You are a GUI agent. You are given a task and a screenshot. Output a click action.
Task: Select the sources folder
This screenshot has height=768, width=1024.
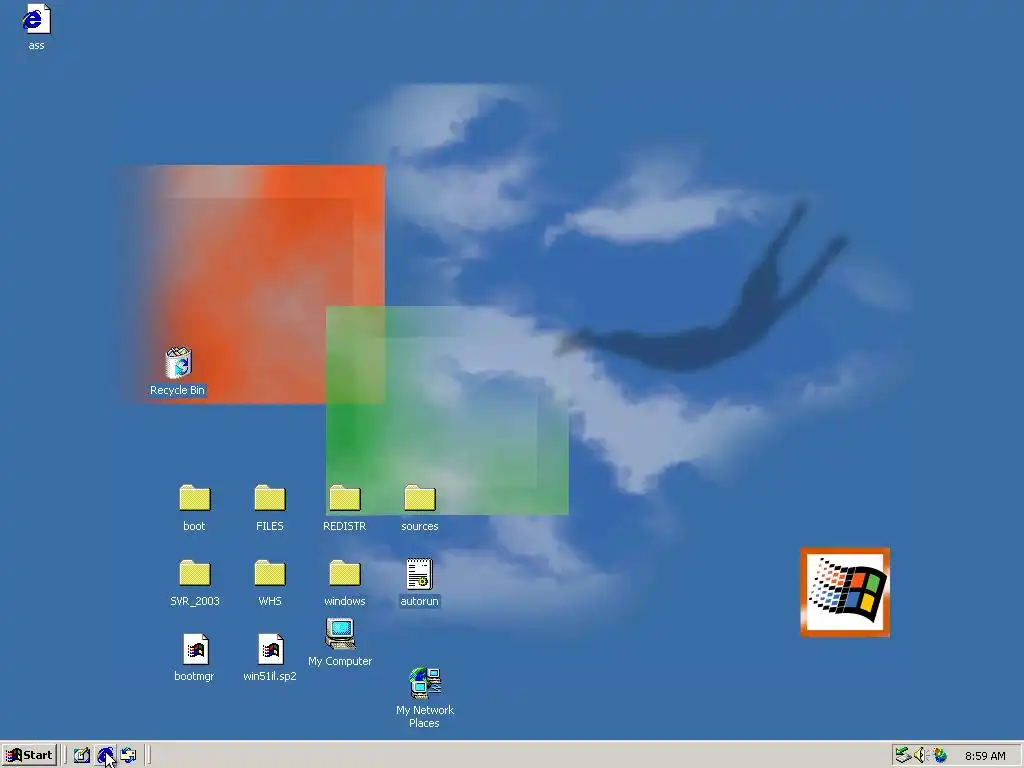point(420,498)
